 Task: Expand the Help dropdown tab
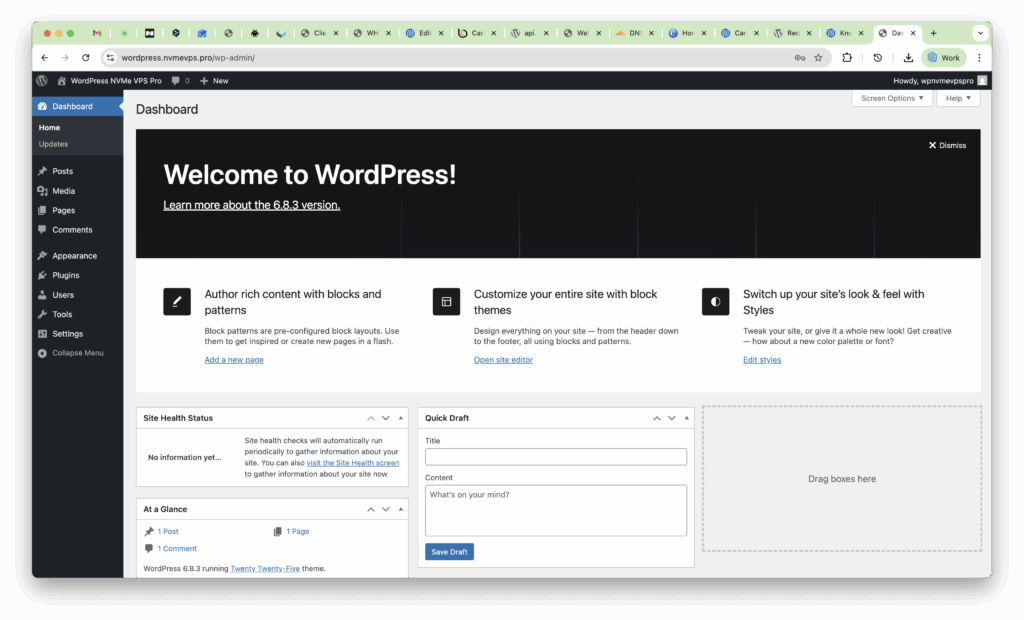click(958, 98)
